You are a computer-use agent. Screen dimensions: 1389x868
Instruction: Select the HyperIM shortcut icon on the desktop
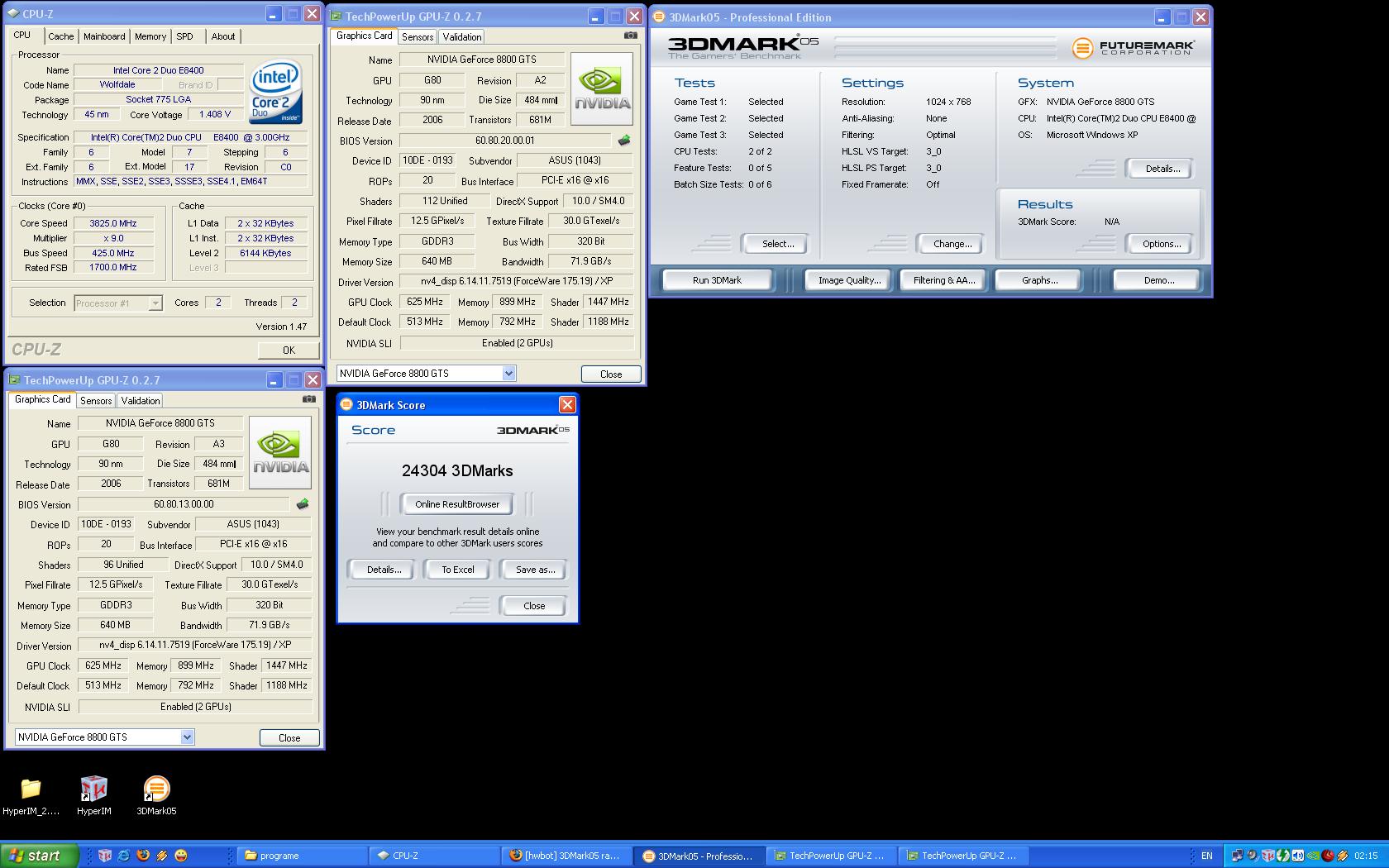tap(93, 789)
